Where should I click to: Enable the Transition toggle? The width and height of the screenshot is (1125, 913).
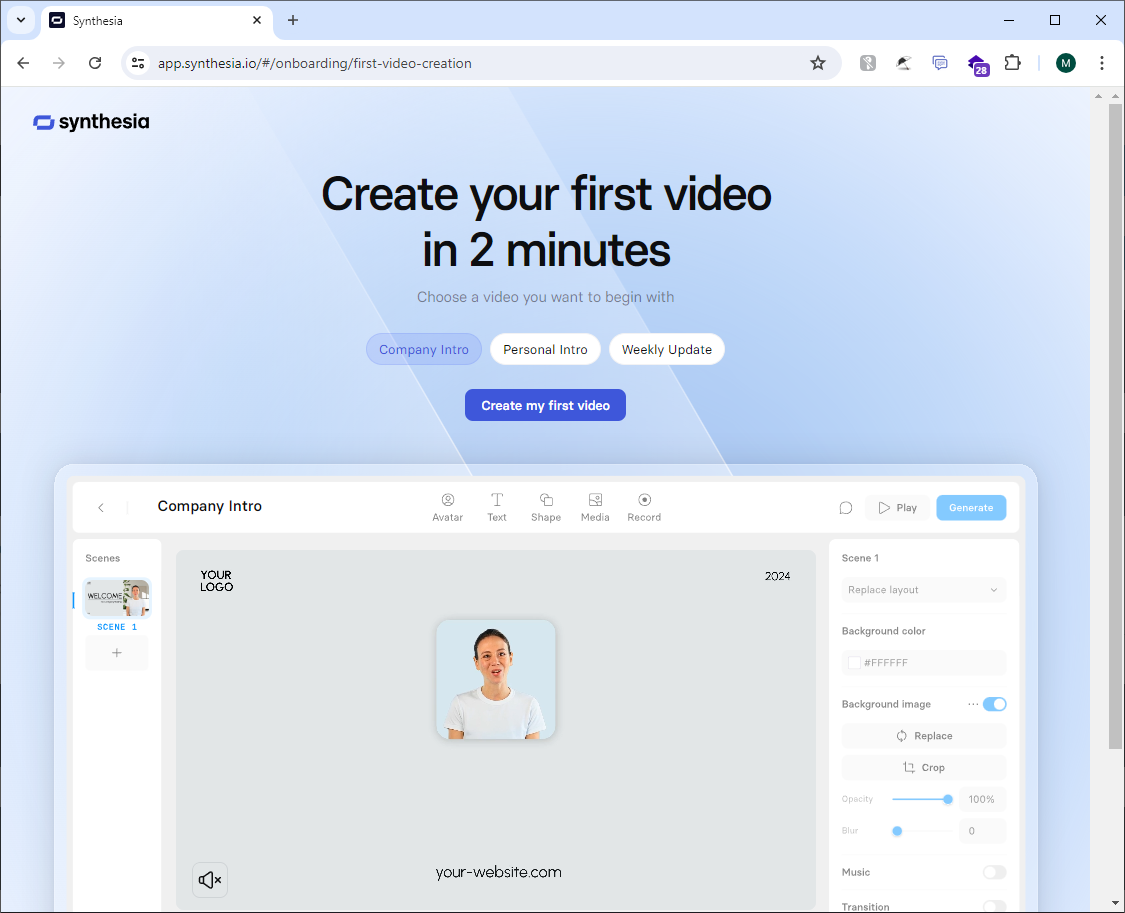click(x=994, y=907)
